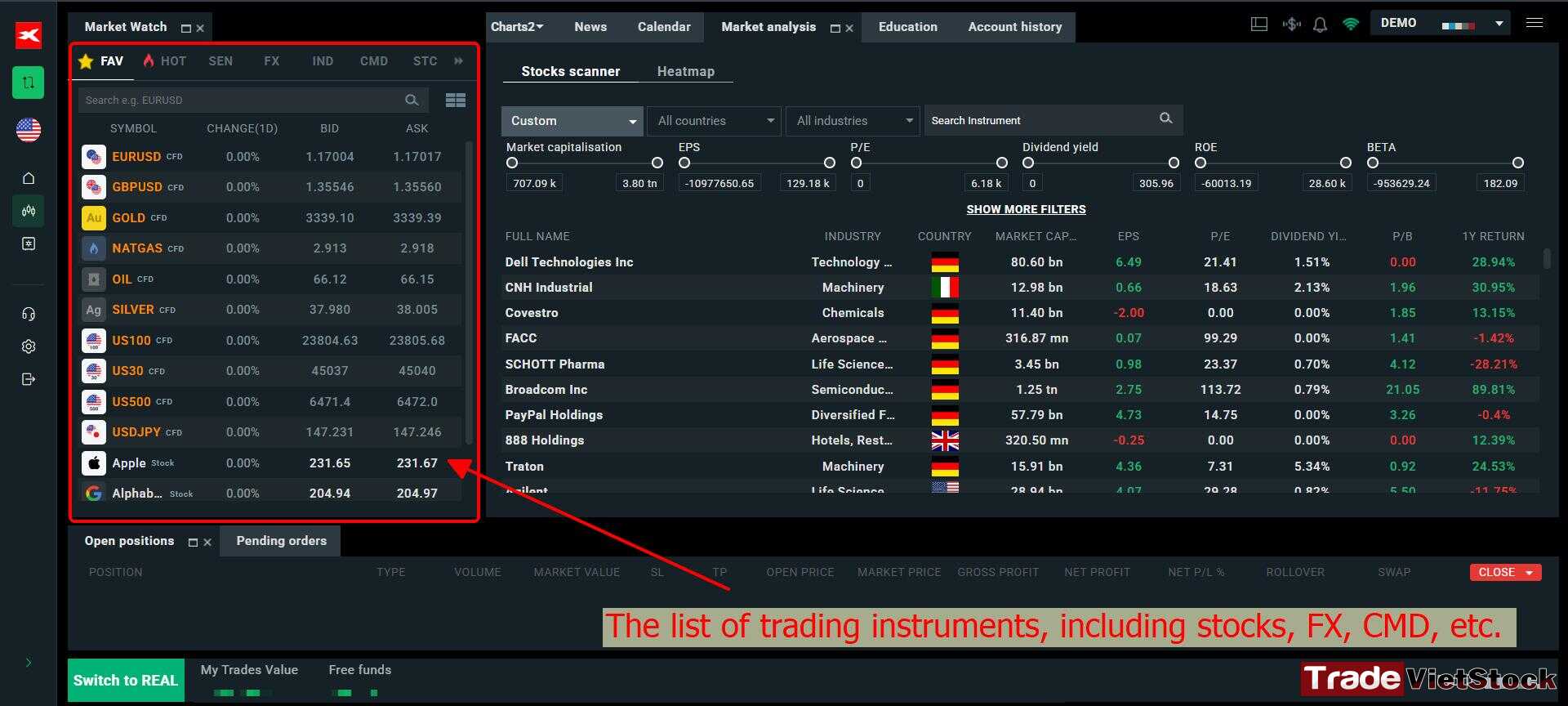1568x706 pixels.
Task: Select the candlestick chart sidebar icon
Action: [x=29, y=211]
